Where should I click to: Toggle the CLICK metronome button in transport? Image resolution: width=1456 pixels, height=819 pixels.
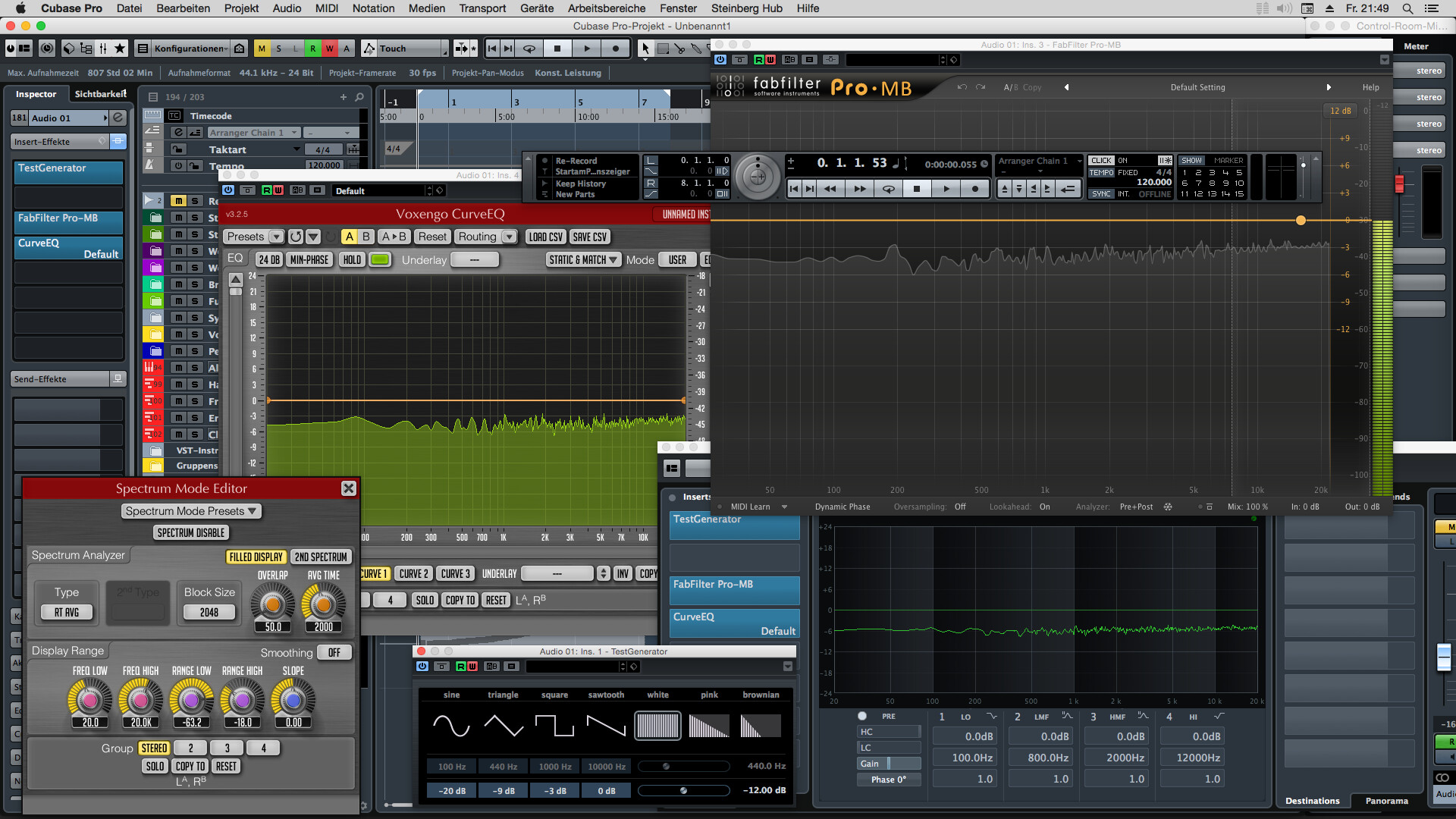pyautogui.click(x=1101, y=161)
